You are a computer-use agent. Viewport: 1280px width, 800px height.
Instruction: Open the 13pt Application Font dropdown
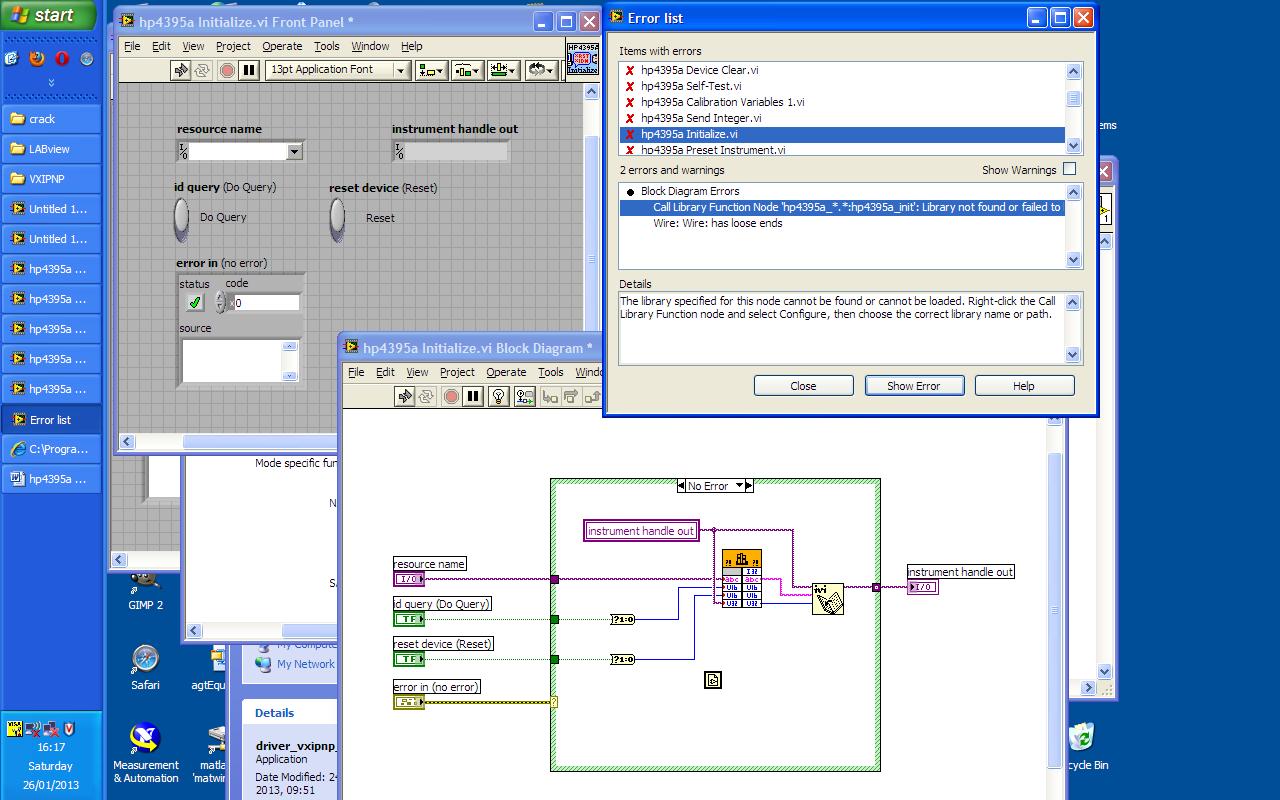coord(338,70)
